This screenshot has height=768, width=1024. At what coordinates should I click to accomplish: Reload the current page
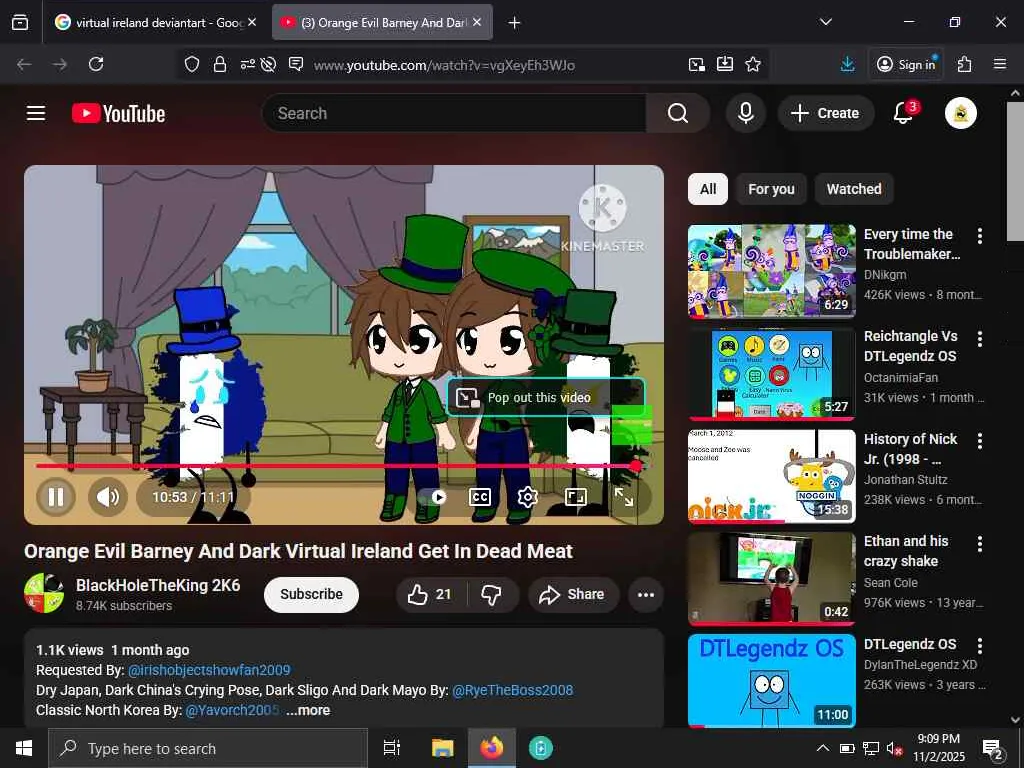[x=96, y=64]
